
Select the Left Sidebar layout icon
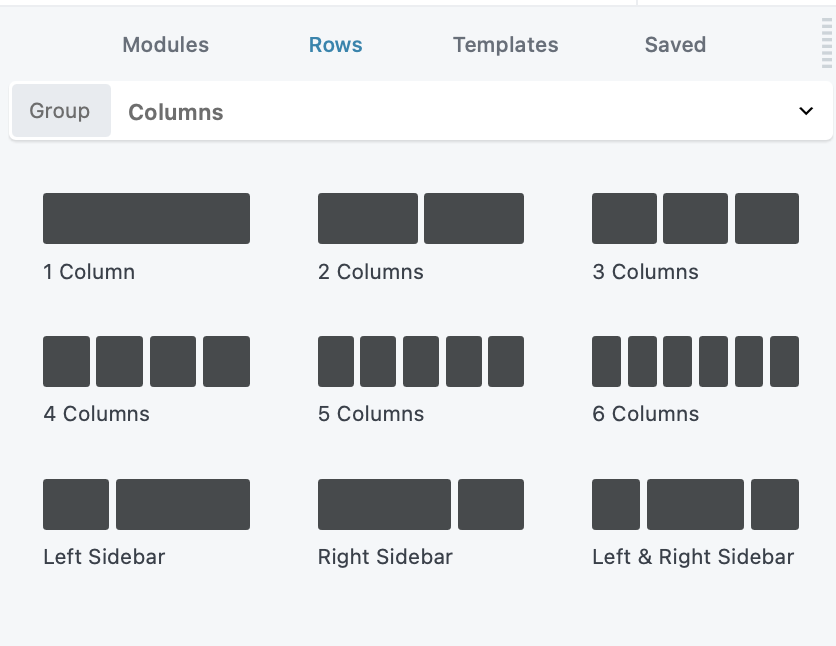[146, 504]
